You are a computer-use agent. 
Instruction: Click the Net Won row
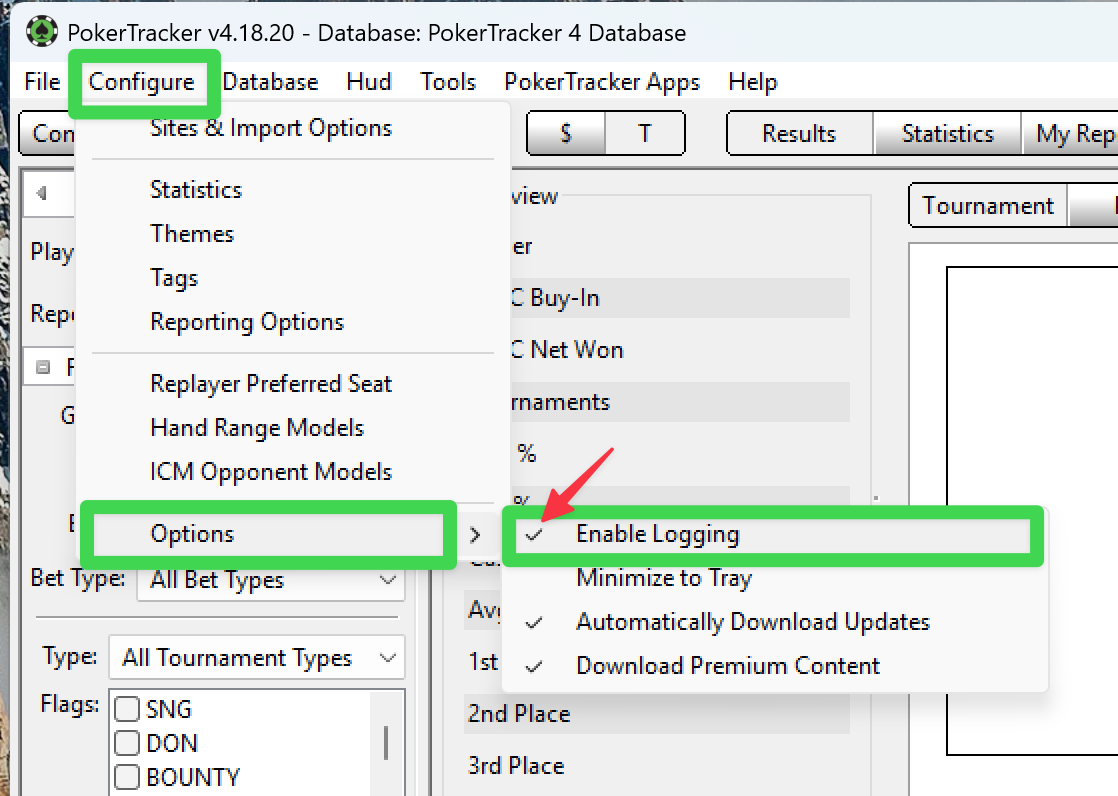click(680, 349)
